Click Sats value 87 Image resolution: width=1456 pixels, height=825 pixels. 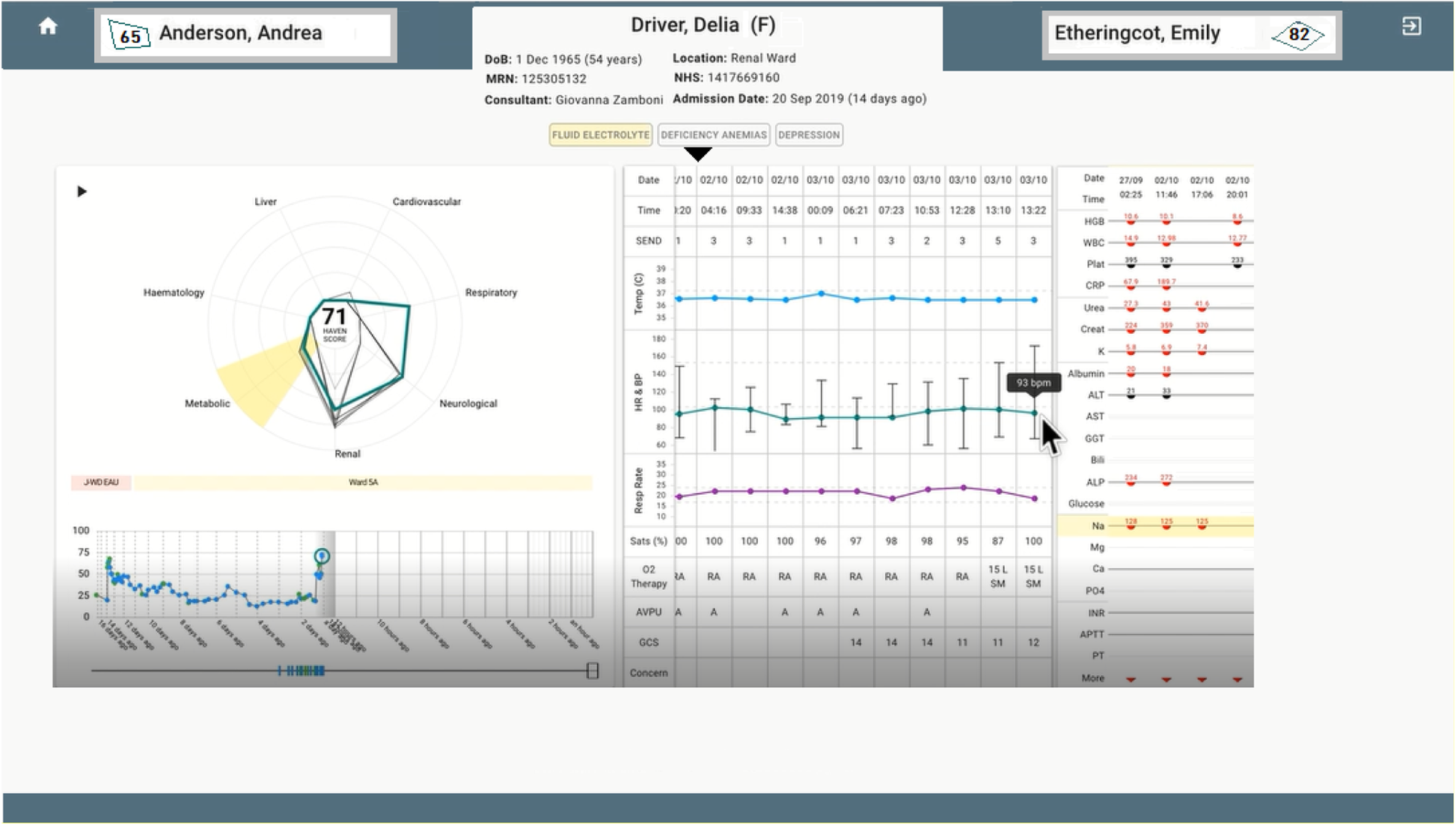coord(997,541)
